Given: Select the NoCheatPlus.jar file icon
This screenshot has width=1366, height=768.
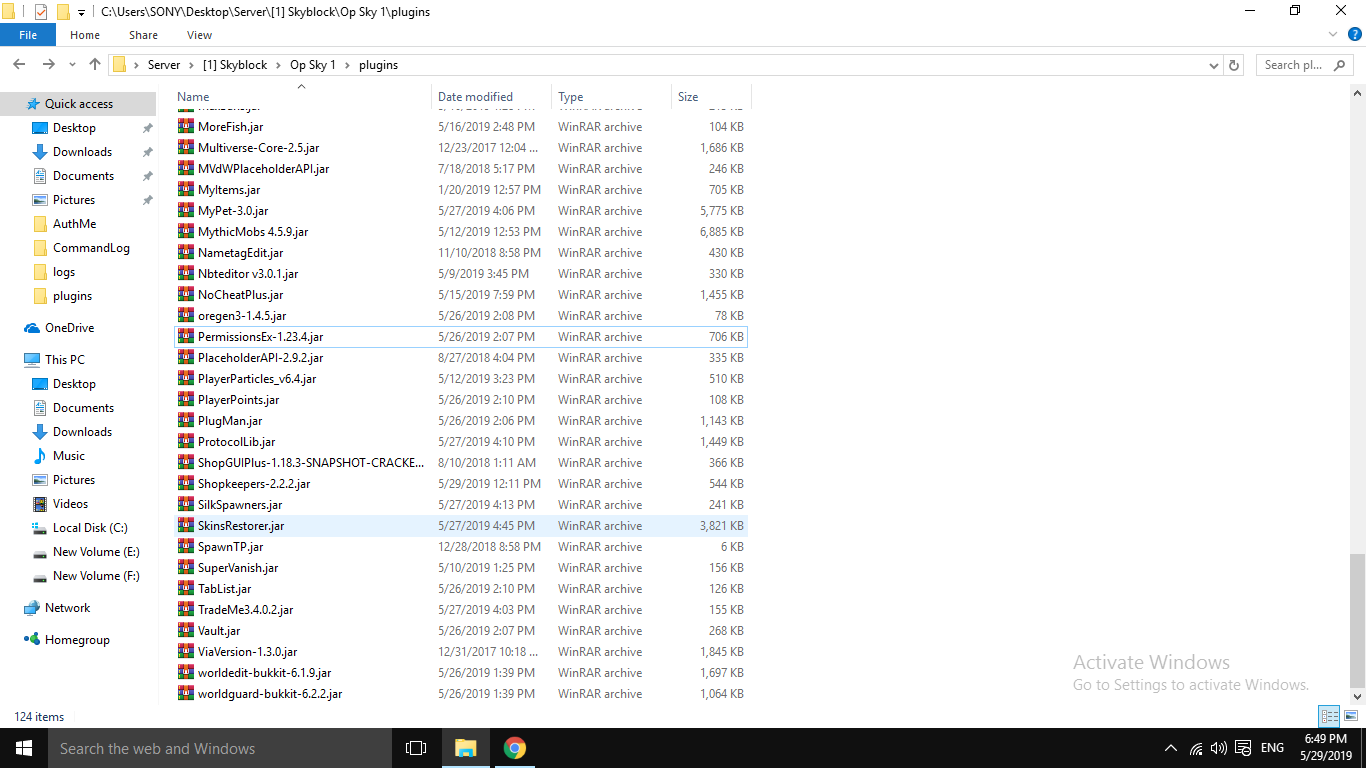Looking at the screenshot, I should 186,295.
